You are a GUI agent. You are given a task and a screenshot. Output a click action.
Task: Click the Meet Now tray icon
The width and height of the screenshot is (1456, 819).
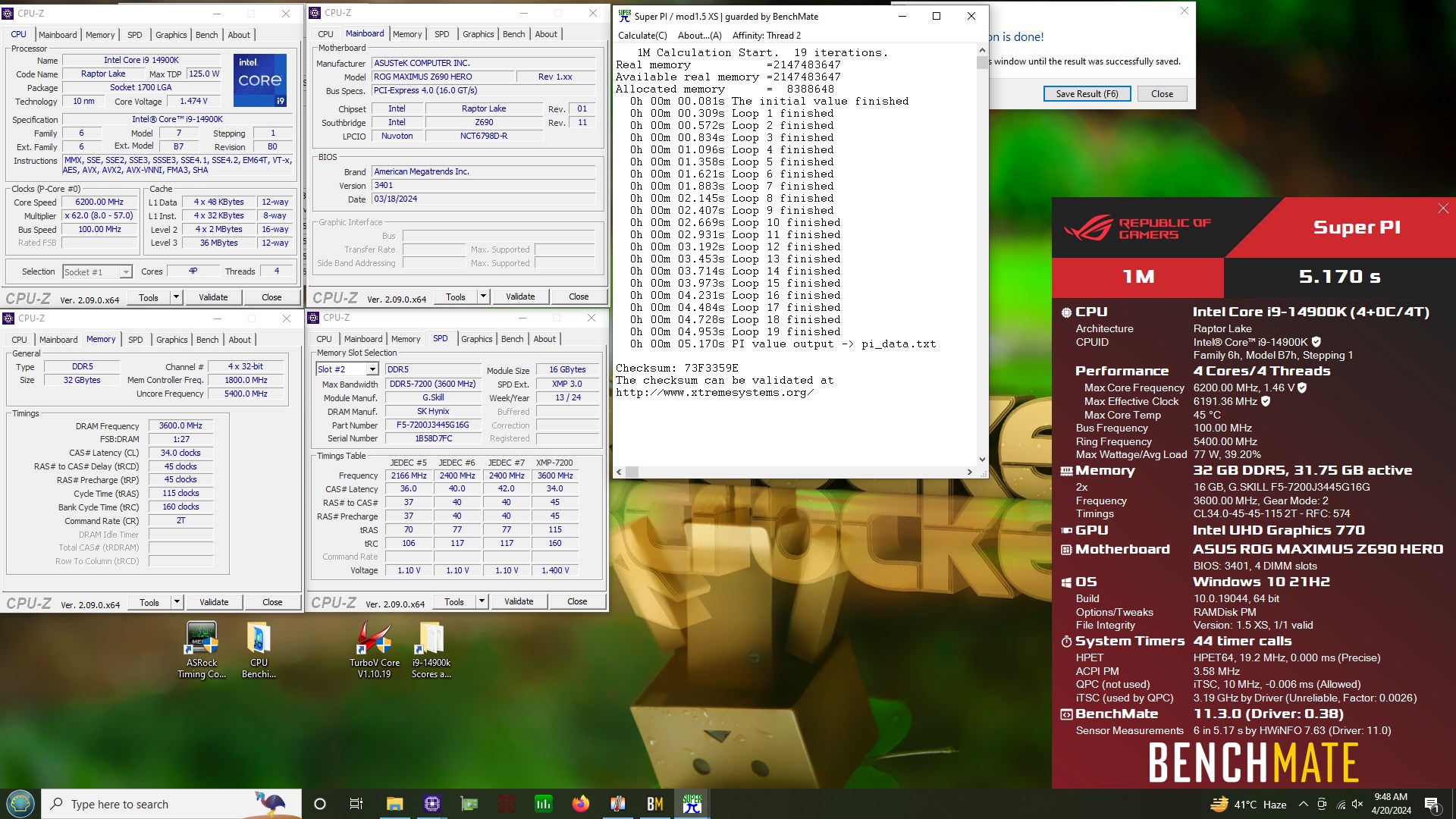1322,804
